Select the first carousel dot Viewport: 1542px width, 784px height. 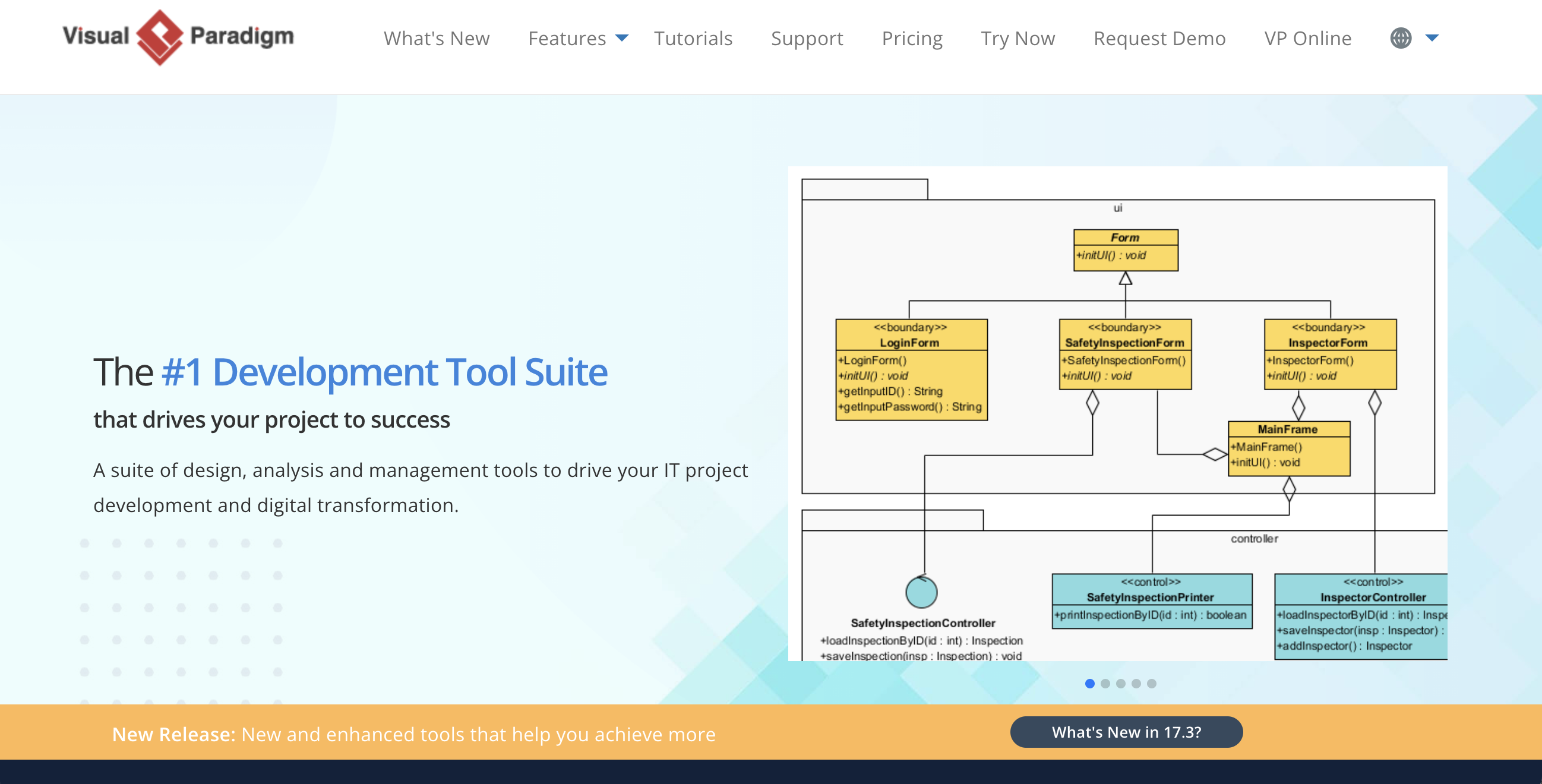(x=1089, y=684)
